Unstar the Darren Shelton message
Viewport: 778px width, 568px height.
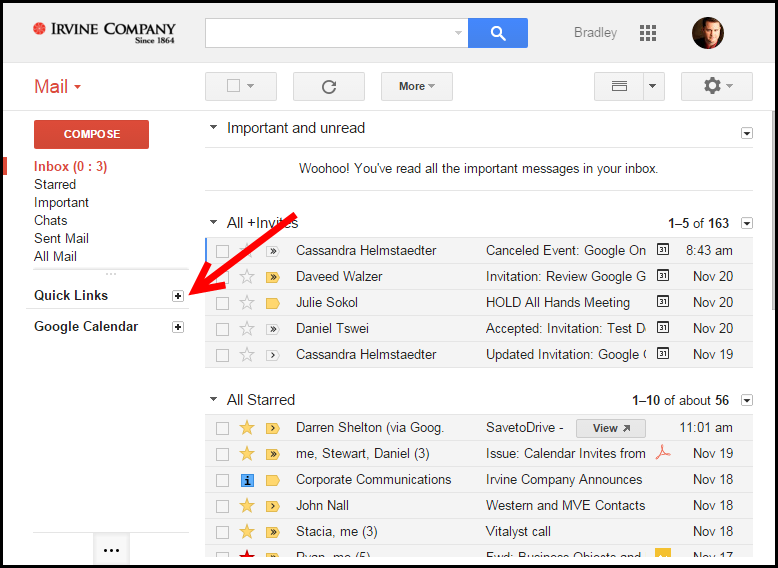click(x=247, y=428)
